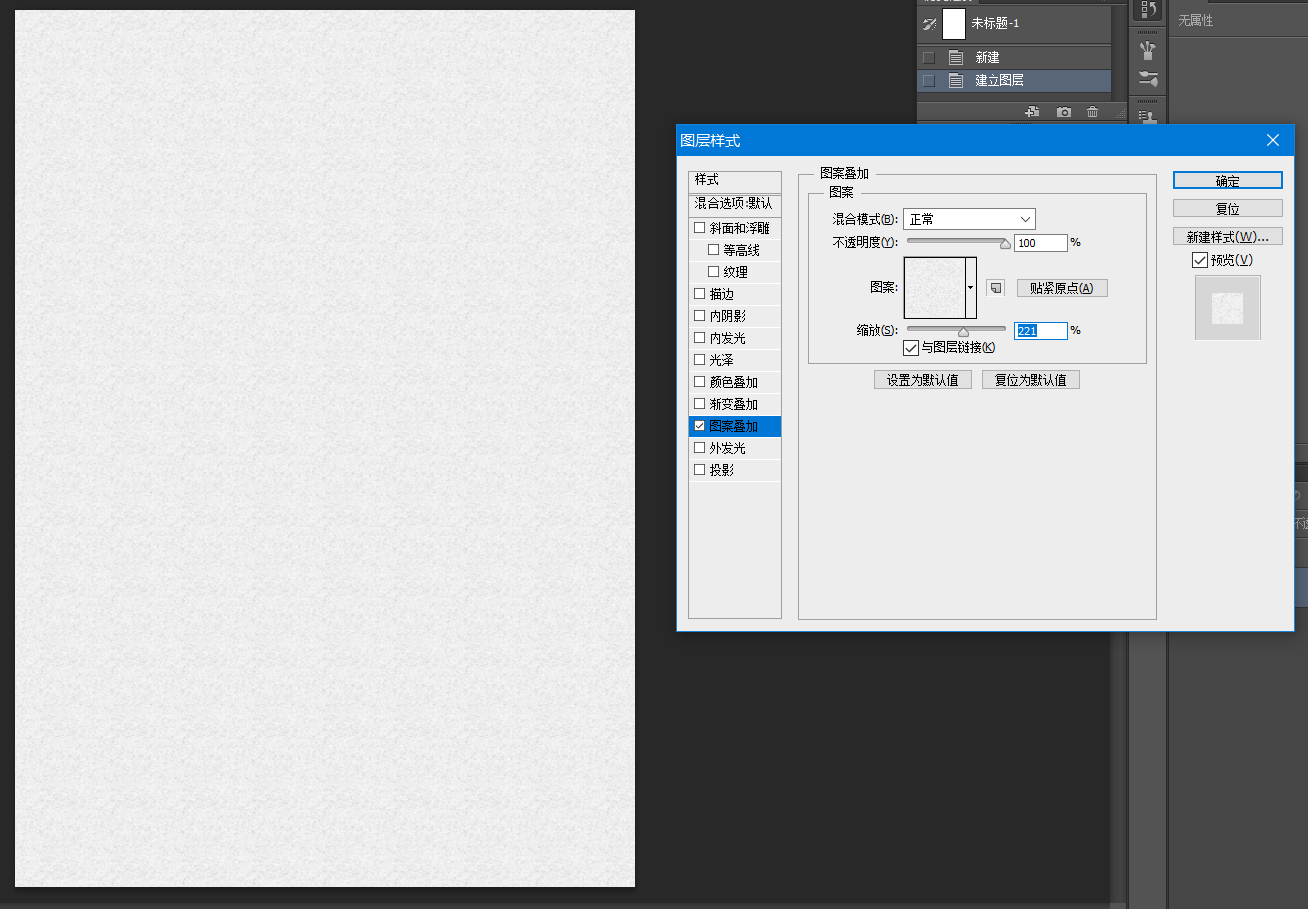Click the 图案 pattern swatch

935,288
